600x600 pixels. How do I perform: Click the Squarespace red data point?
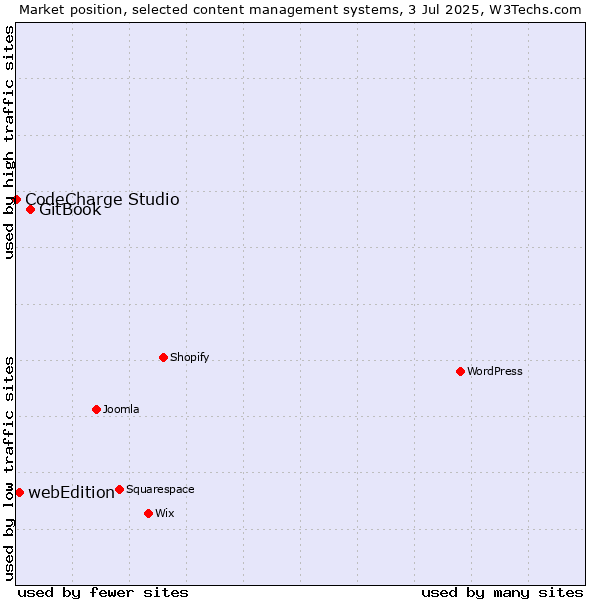119,489
